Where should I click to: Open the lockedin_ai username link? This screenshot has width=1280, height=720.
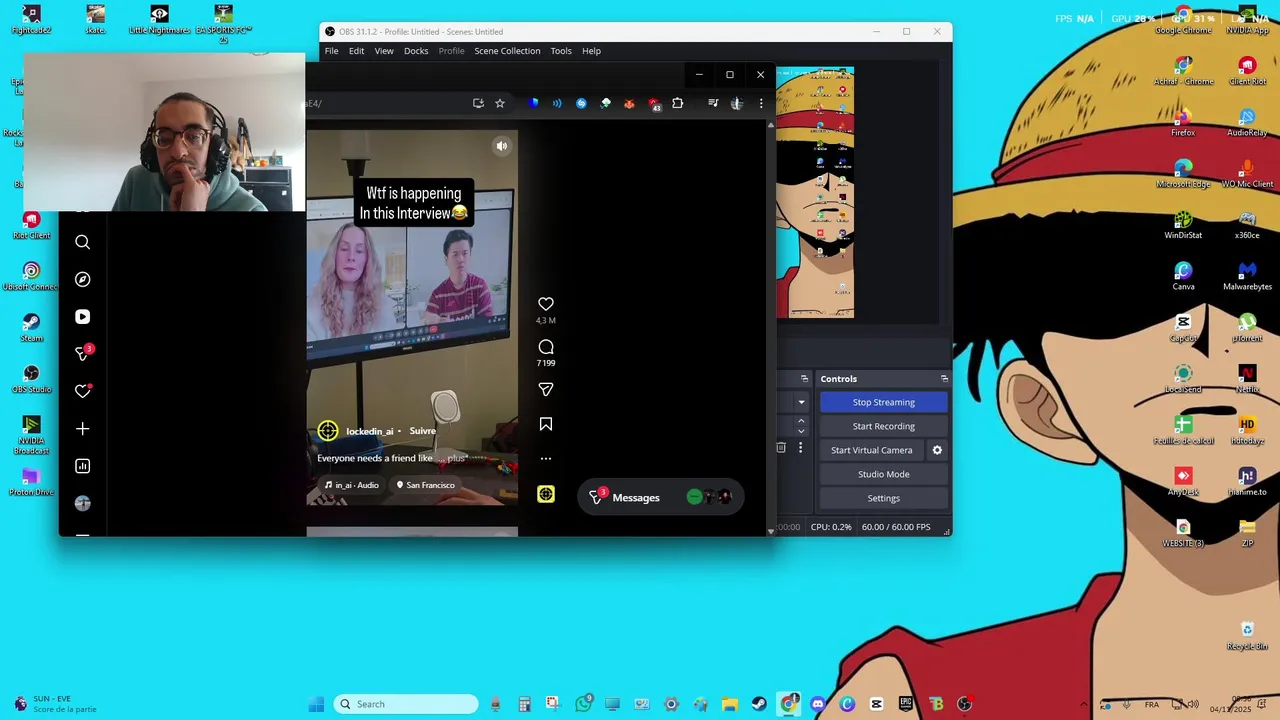tap(369, 431)
